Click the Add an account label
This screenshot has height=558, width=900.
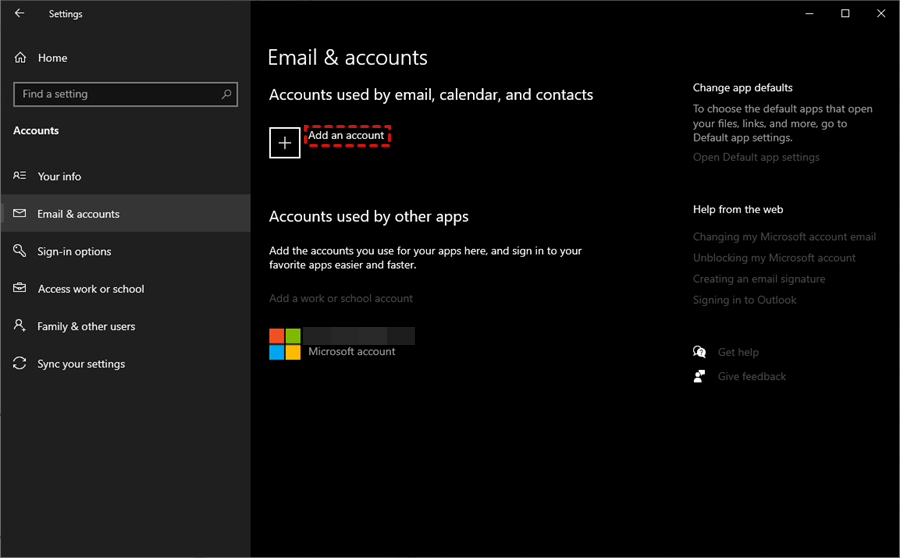pos(346,135)
